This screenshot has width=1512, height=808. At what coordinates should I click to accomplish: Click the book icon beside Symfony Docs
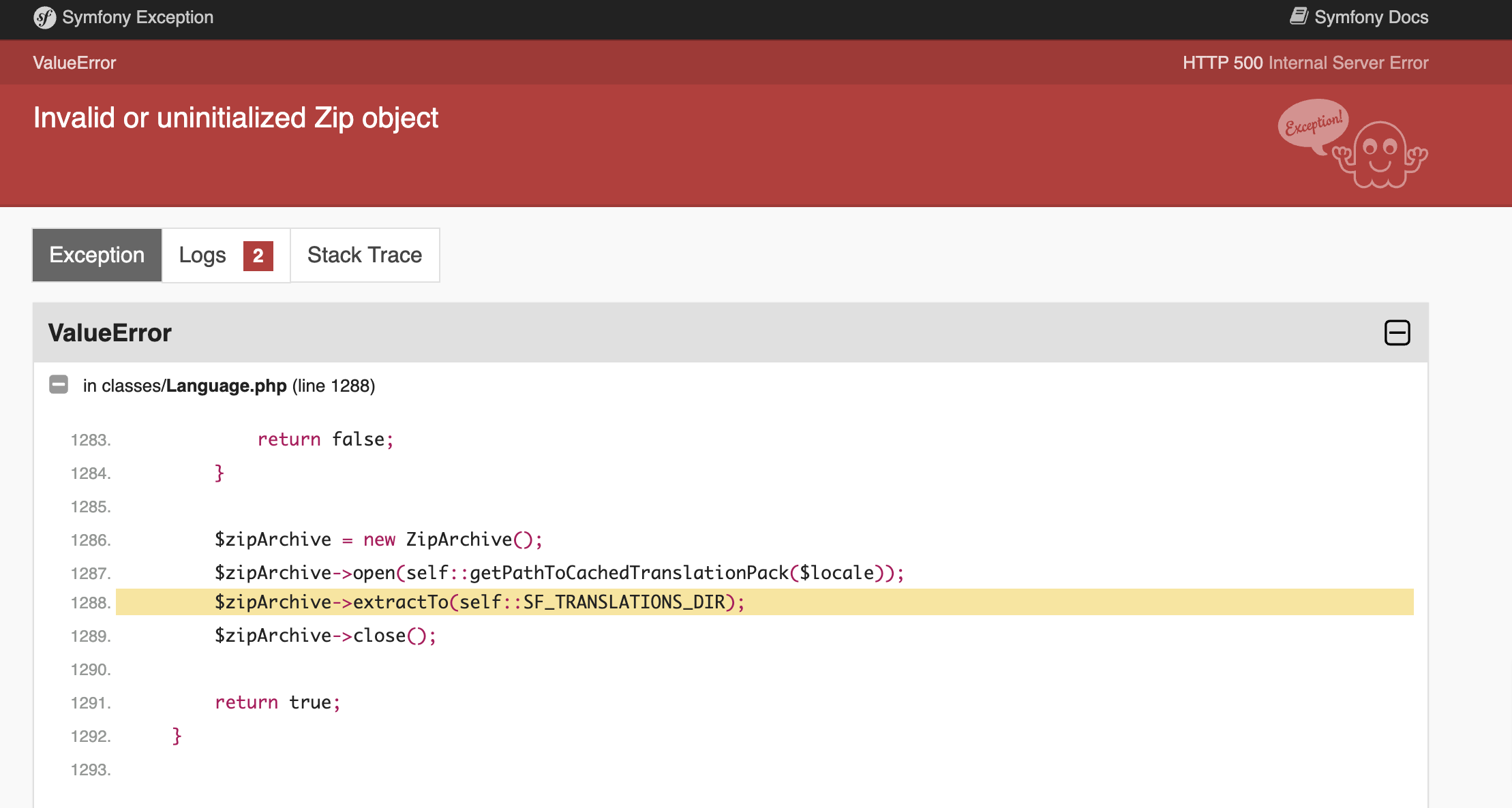pos(1300,15)
